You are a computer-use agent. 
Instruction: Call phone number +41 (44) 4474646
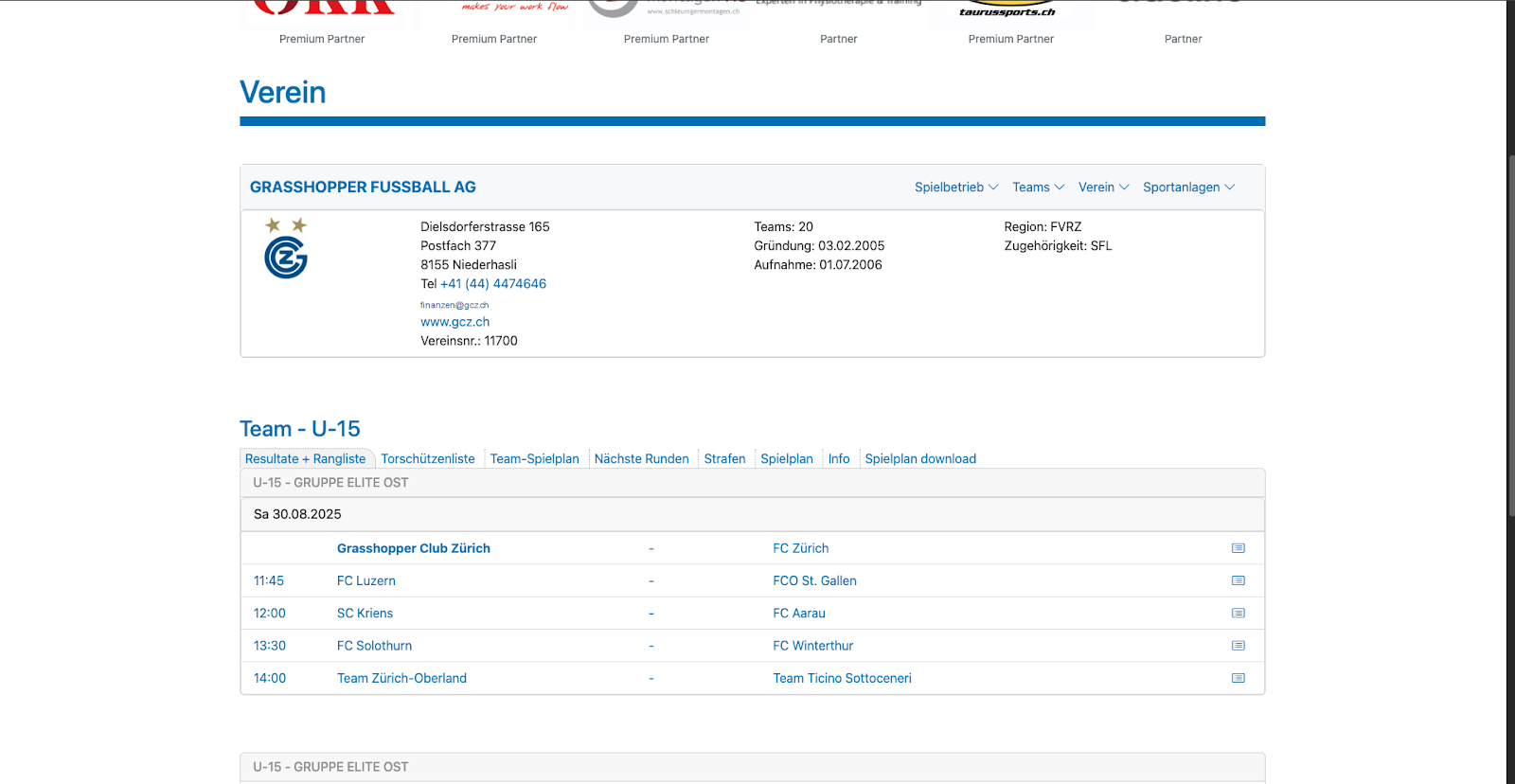(x=493, y=284)
